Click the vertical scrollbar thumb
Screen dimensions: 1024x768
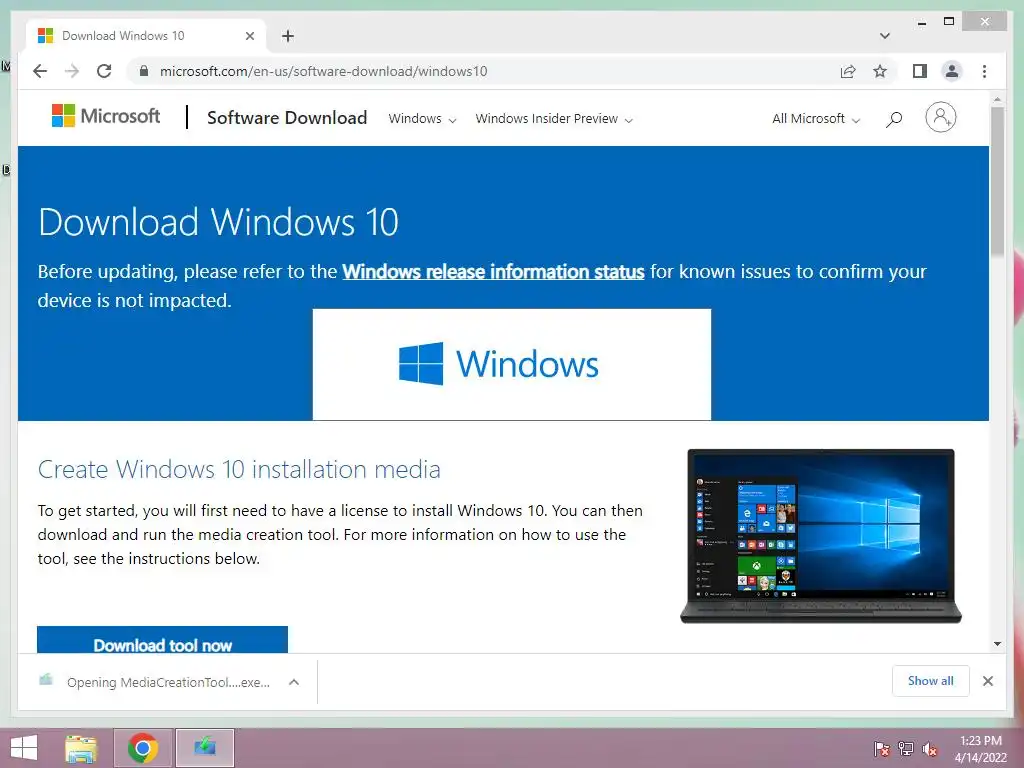point(997,181)
